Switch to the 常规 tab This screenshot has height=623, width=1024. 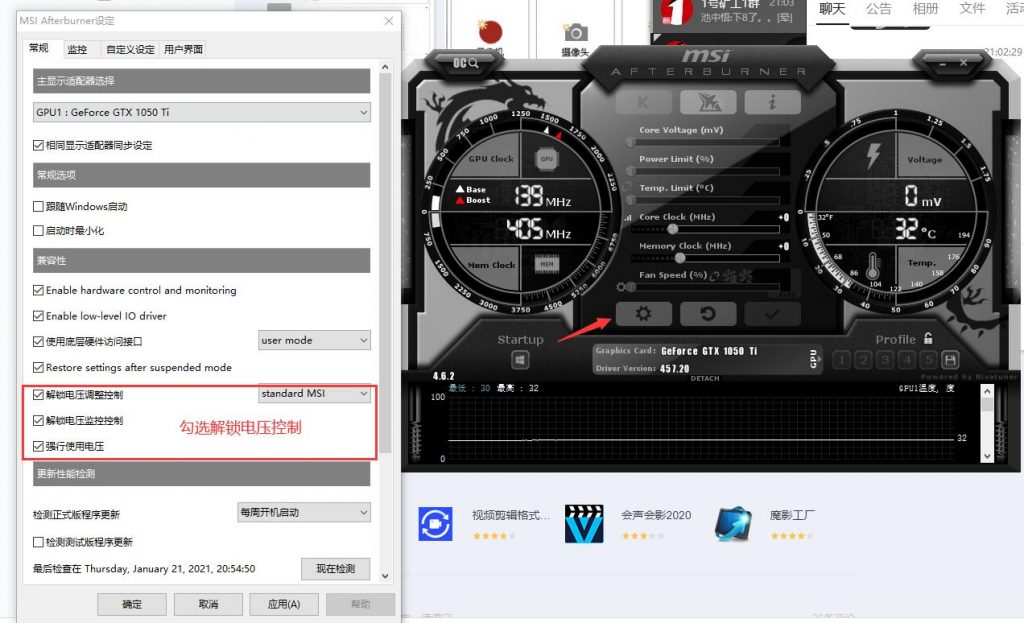(x=39, y=48)
